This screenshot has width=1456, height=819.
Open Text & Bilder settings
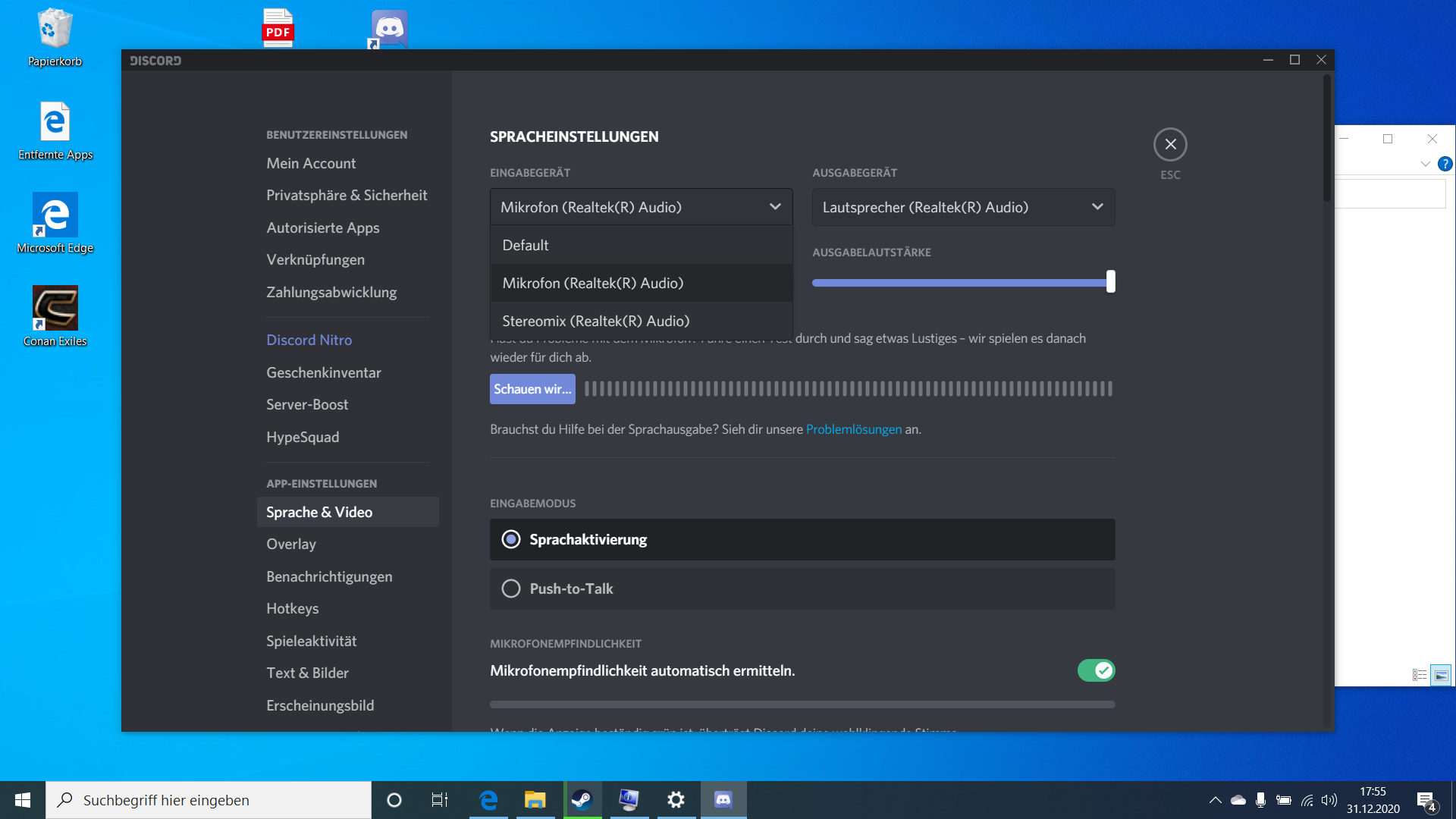pos(348,673)
